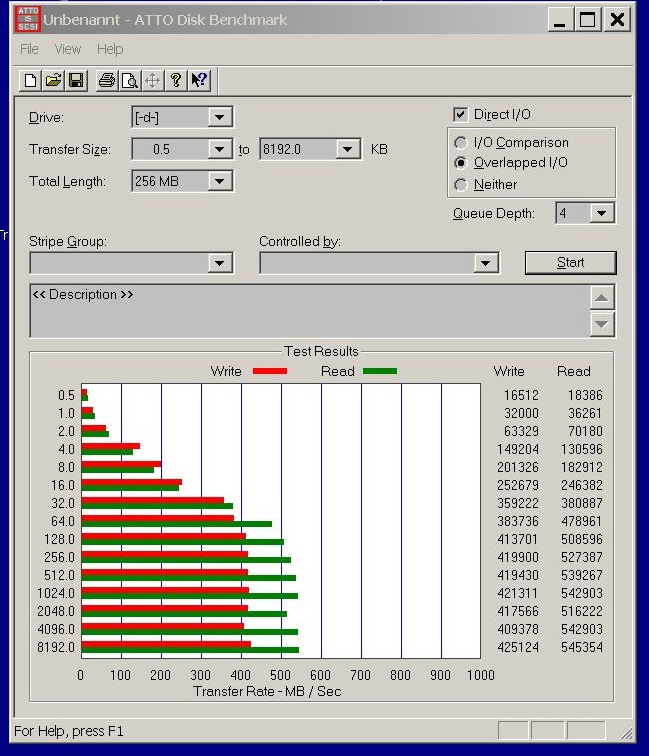The width and height of the screenshot is (649, 756).
Task: Click the 2048.0 row read value 516222
Action: pos(582,611)
